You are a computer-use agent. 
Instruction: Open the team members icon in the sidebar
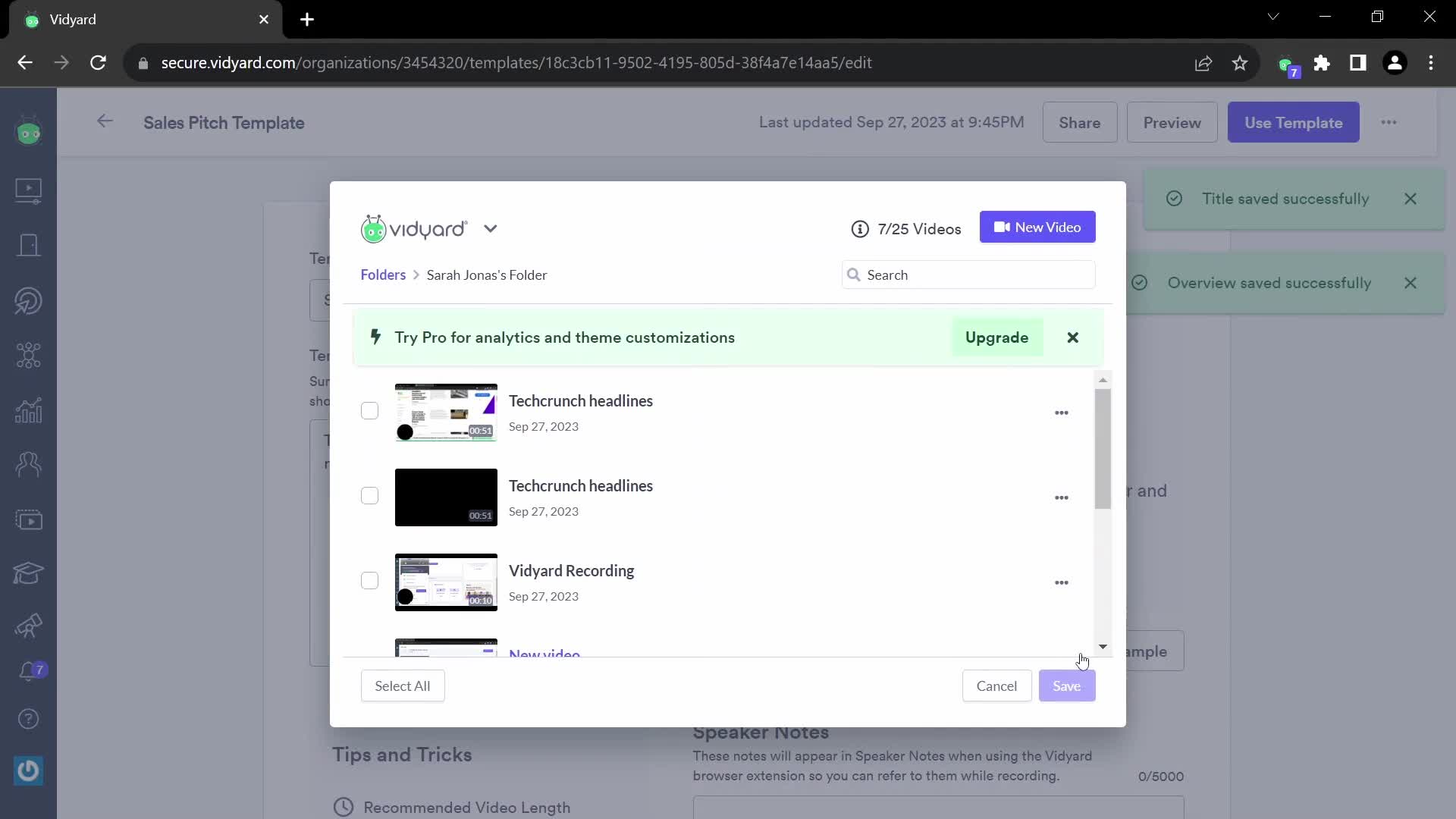pyautogui.click(x=28, y=464)
